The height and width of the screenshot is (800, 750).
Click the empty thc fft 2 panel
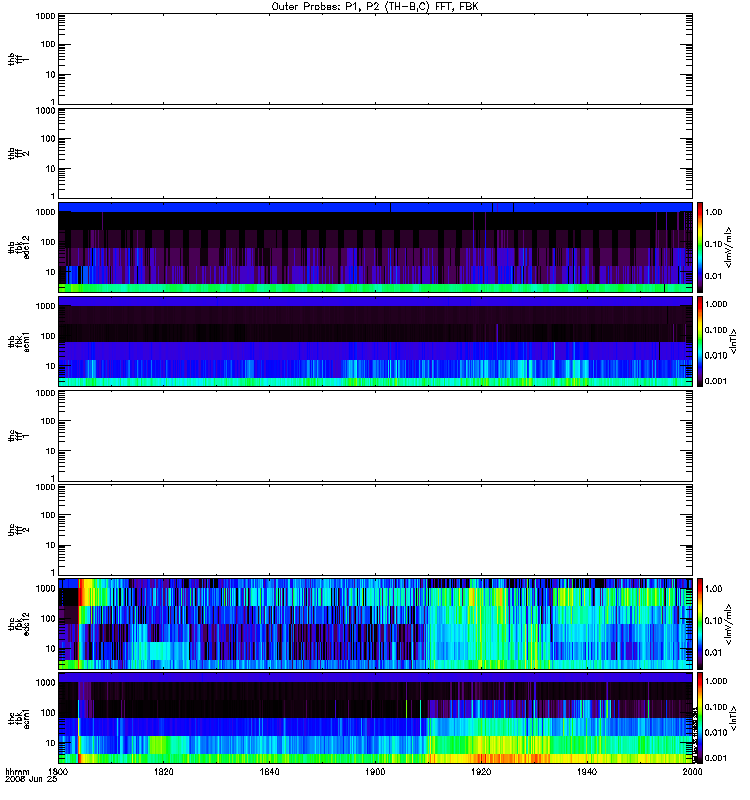[375, 530]
